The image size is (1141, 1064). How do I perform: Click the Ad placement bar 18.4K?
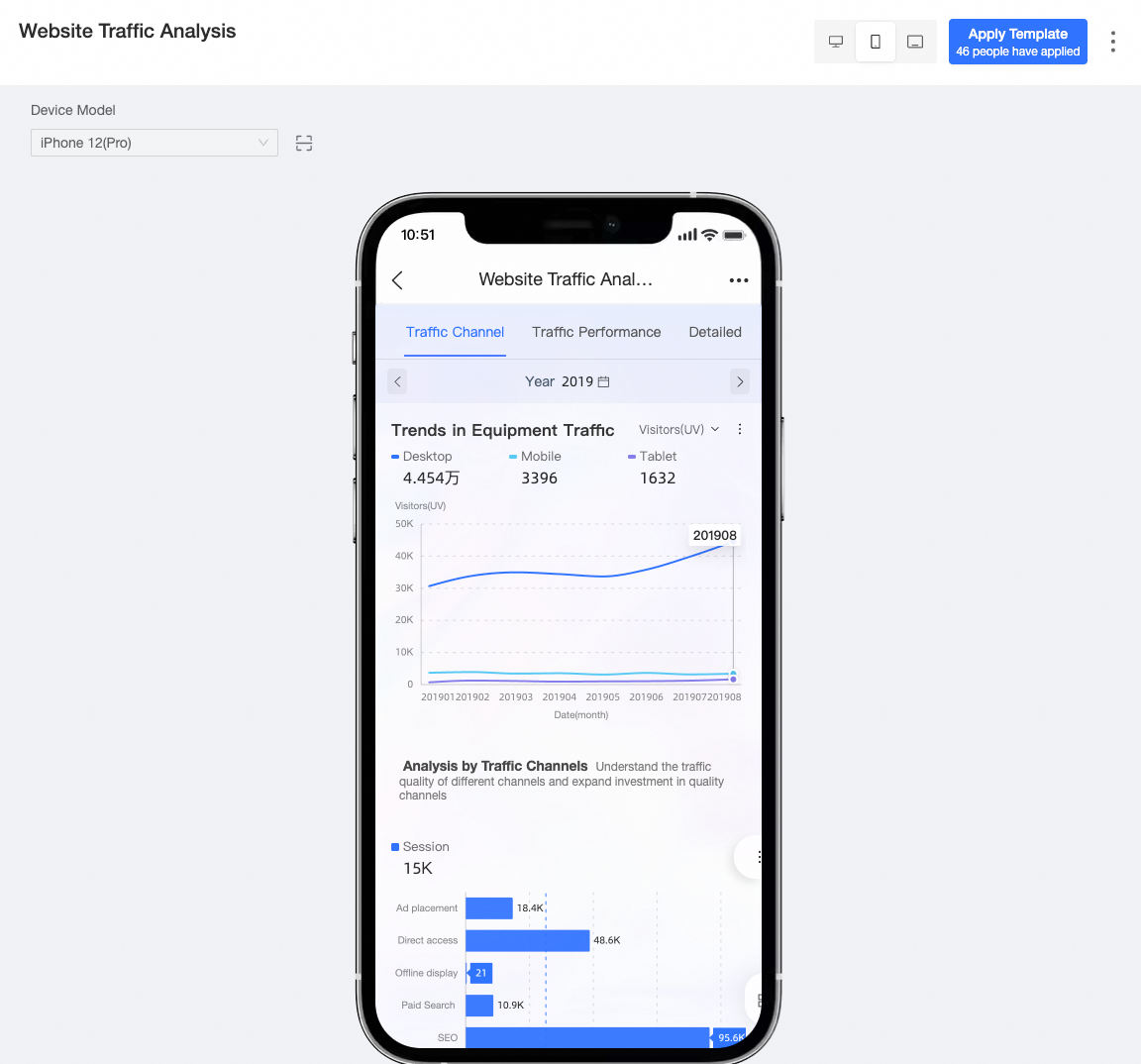(489, 908)
